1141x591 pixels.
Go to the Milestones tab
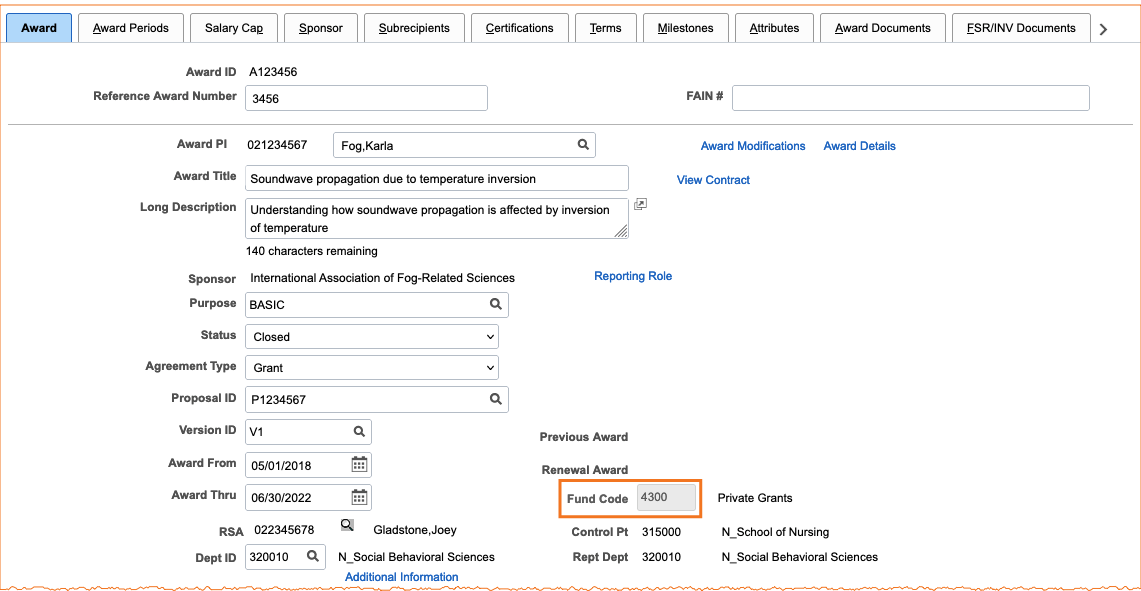(685, 28)
